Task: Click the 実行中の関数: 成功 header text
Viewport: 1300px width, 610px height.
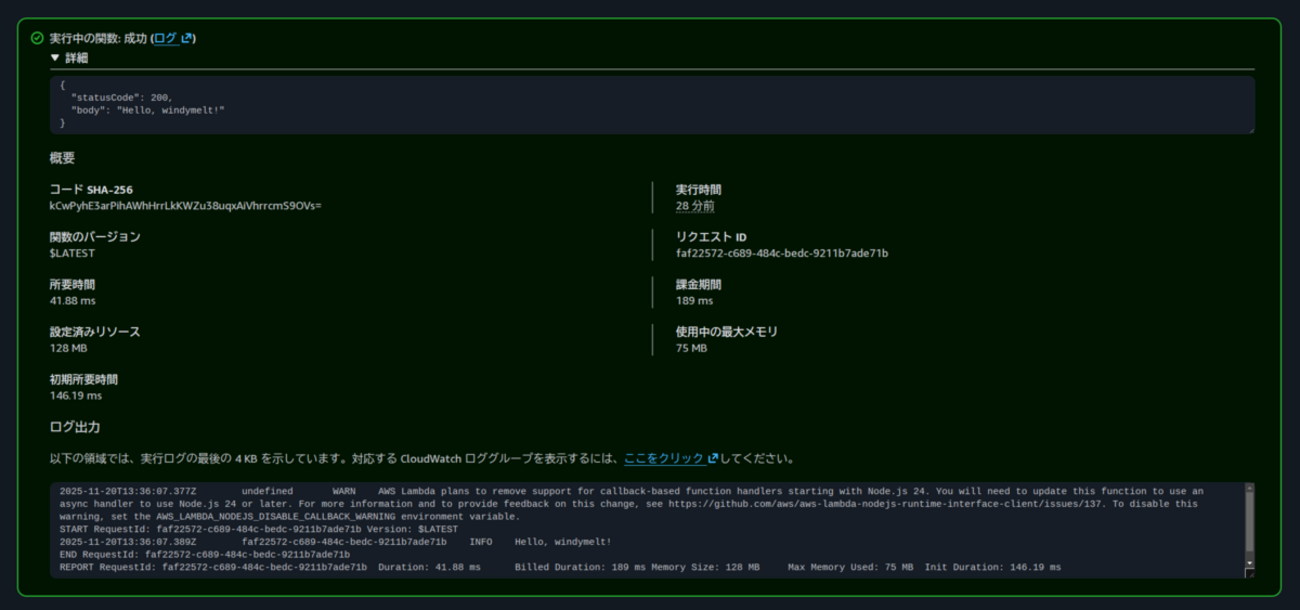Action: coord(98,38)
